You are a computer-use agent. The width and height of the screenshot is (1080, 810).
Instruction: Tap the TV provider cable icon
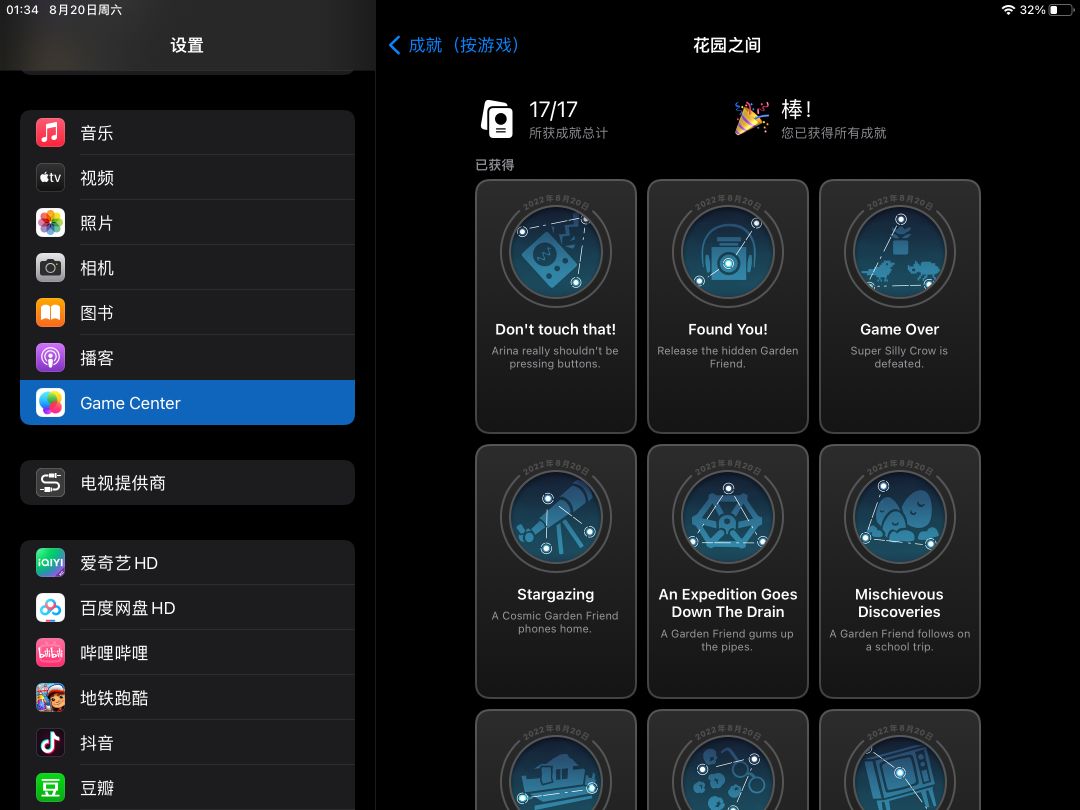click(x=50, y=483)
